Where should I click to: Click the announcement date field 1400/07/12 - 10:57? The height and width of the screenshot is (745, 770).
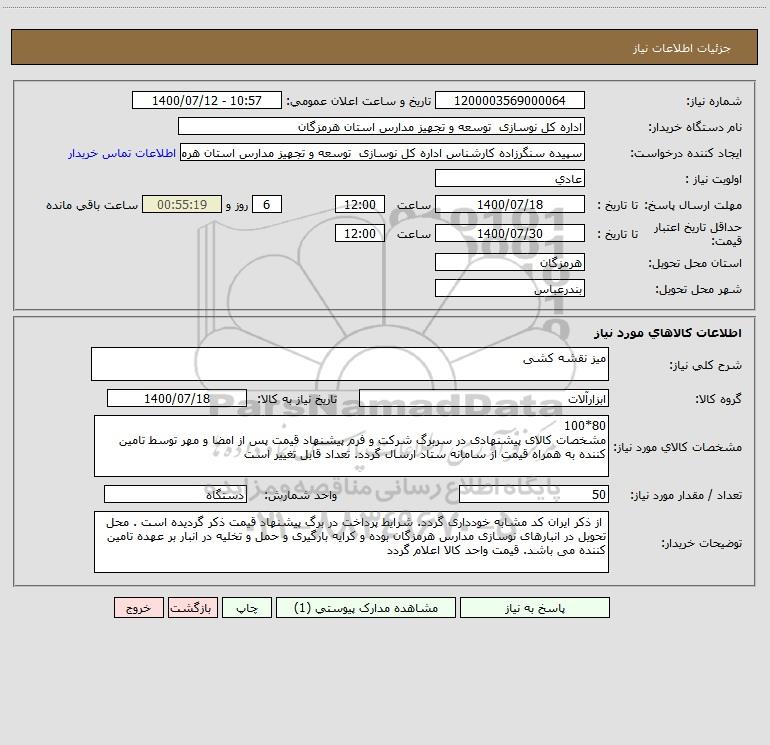(x=207, y=100)
